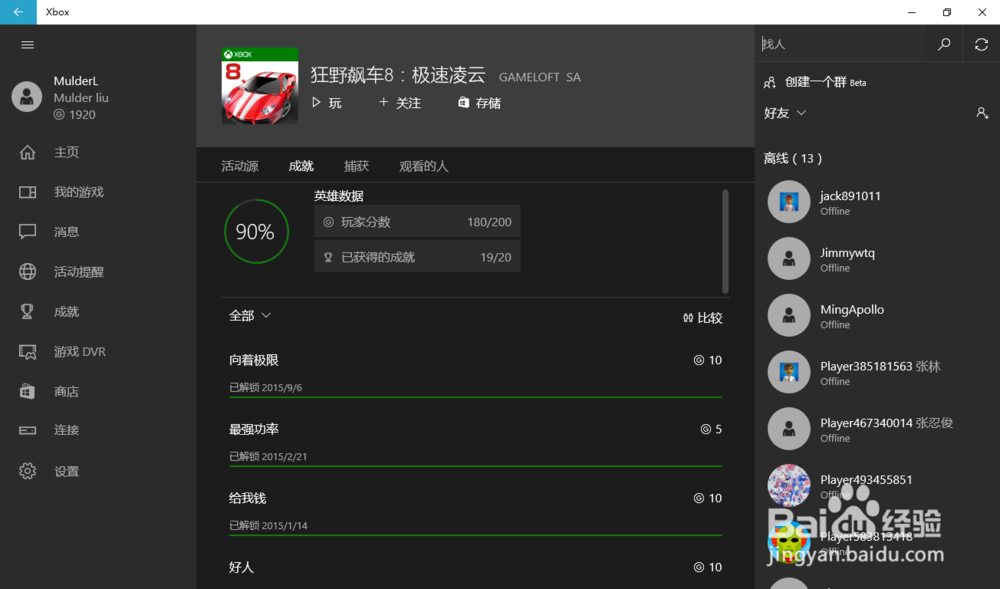Click the 玩 play button
Screen dimensions: 1000x589
[327, 102]
